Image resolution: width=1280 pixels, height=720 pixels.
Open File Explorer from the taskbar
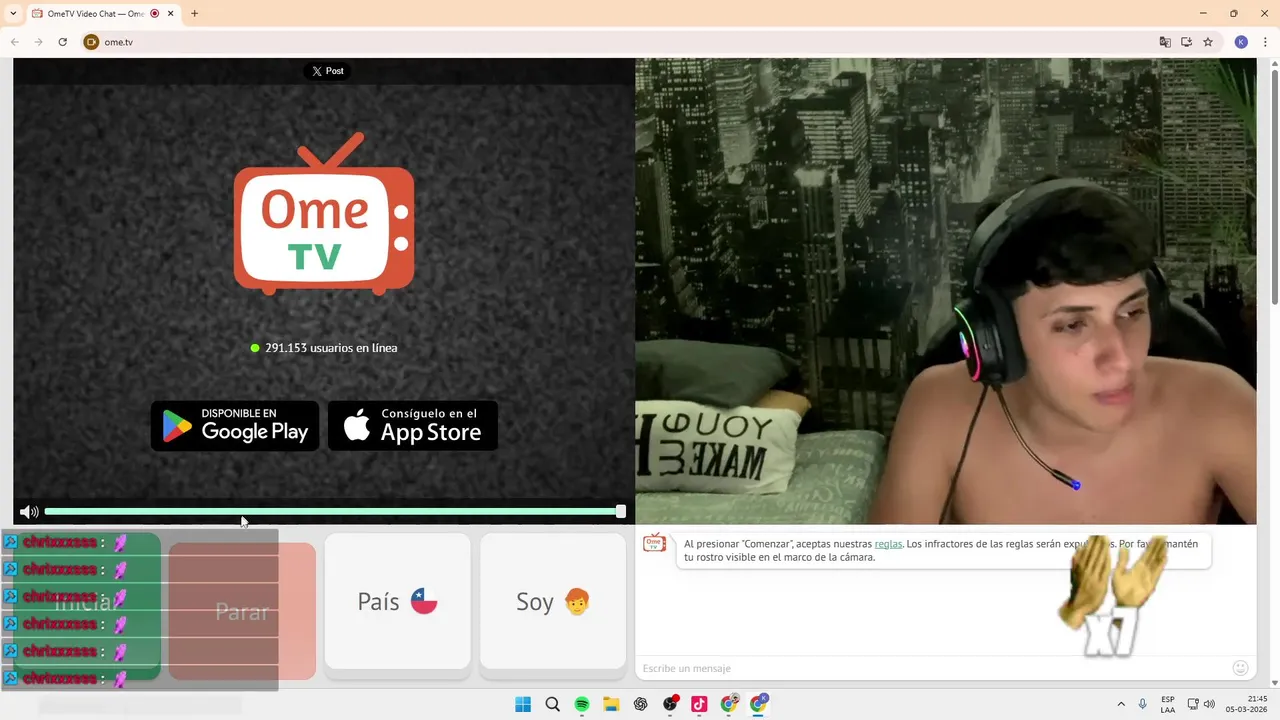tap(611, 704)
